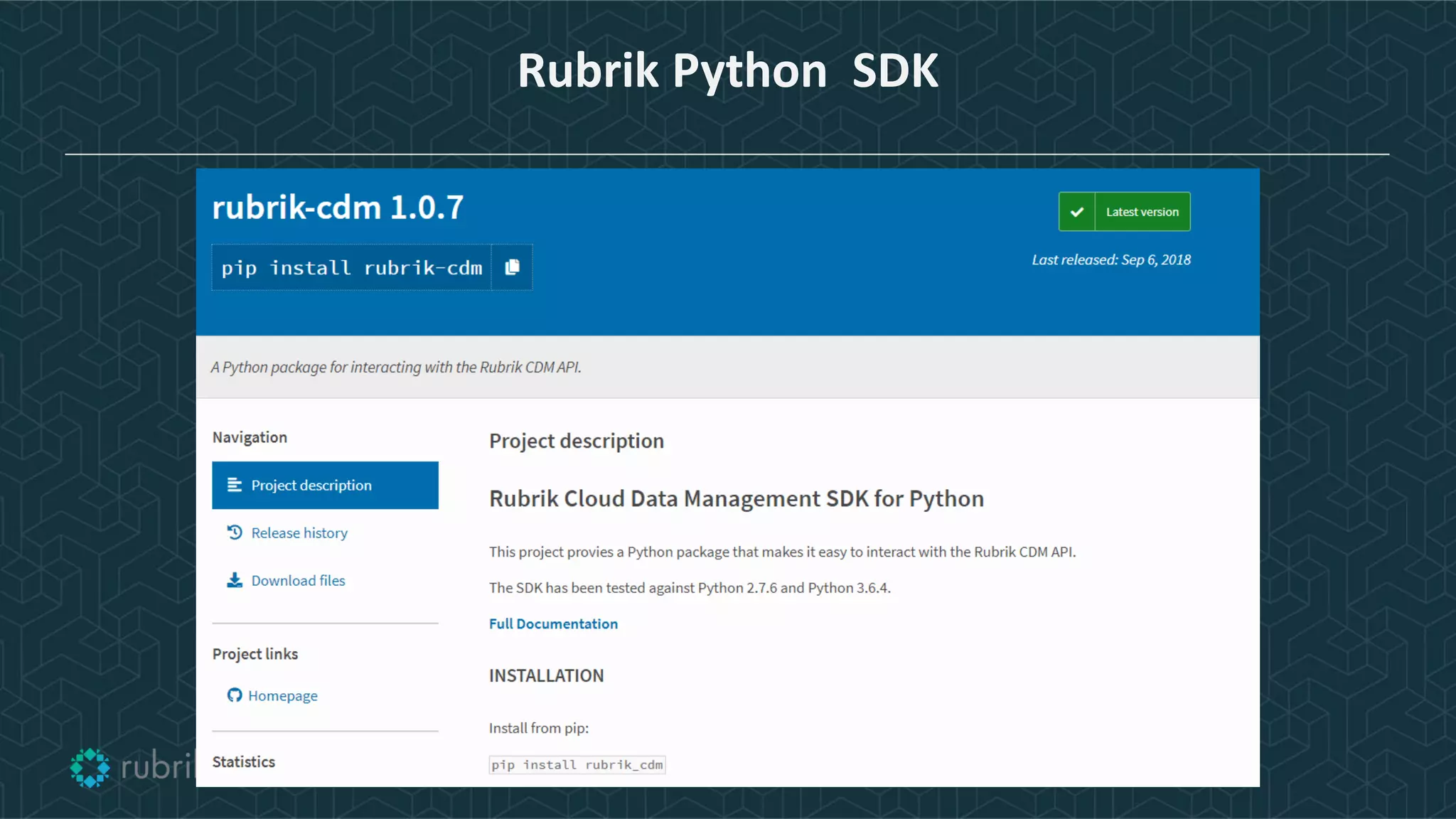Image resolution: width=1456 pixels, height=819 pixels.
Task: Click the Rubrik Cloud Data Management SDK heading
Action: 737,499
